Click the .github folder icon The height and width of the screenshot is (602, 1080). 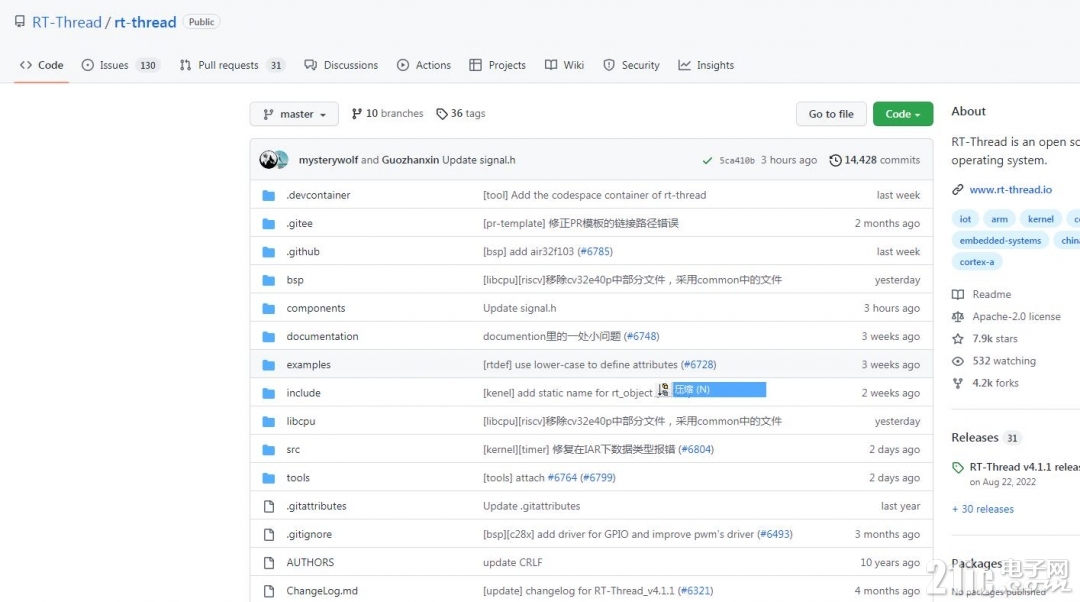pyautogui.click(x=269, y=252)
